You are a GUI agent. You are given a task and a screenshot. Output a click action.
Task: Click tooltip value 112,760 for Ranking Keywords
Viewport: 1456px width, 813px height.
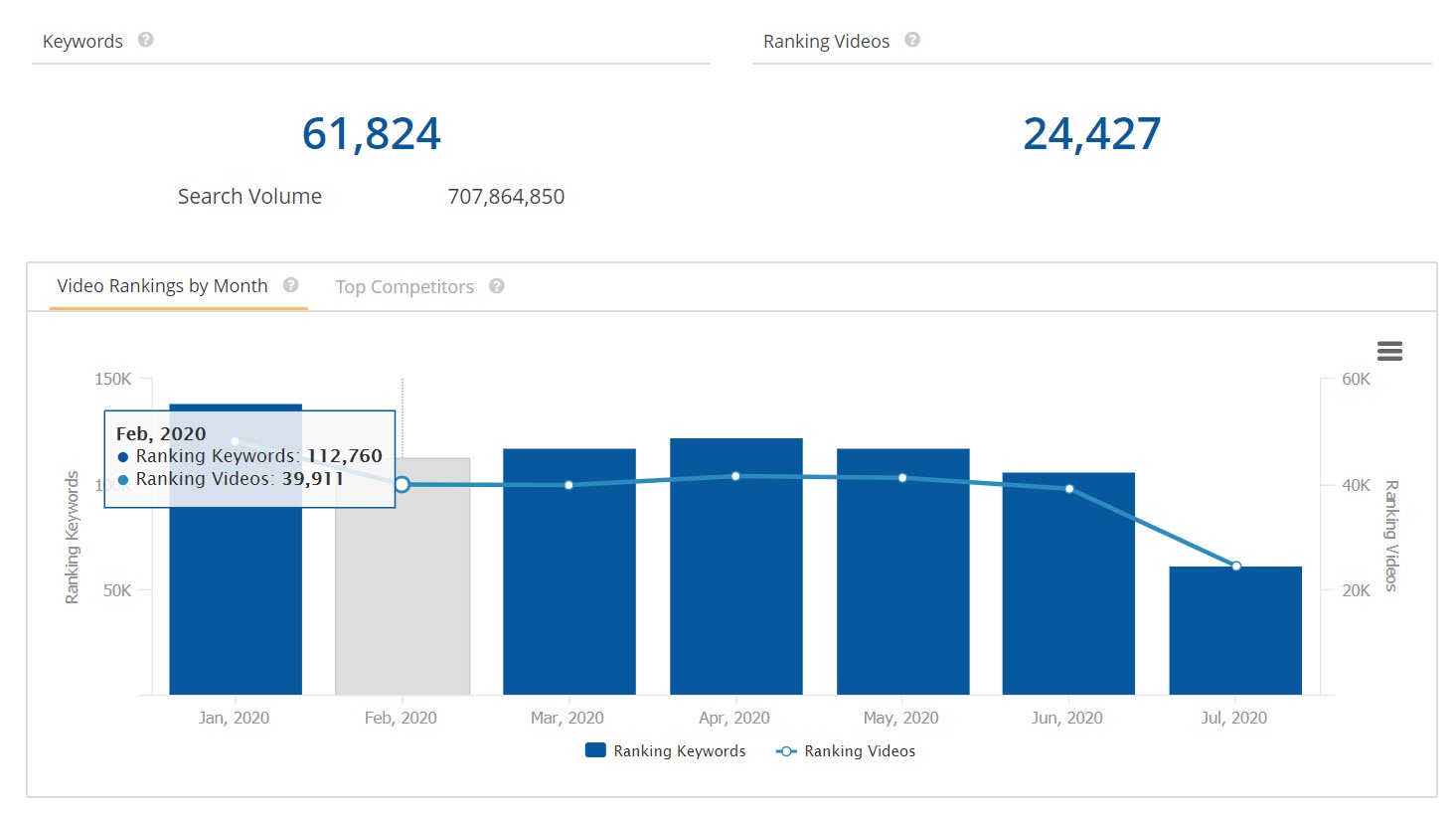click(x=345, y=456)
